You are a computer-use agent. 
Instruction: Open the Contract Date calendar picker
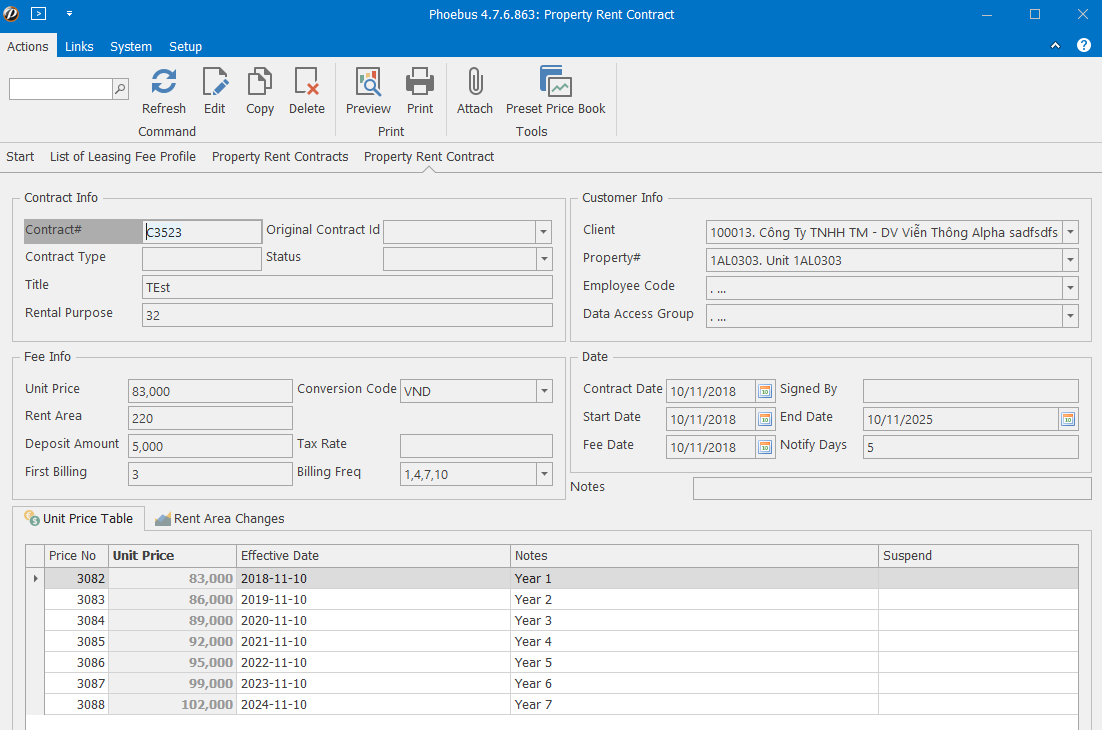tap(765, 391)
